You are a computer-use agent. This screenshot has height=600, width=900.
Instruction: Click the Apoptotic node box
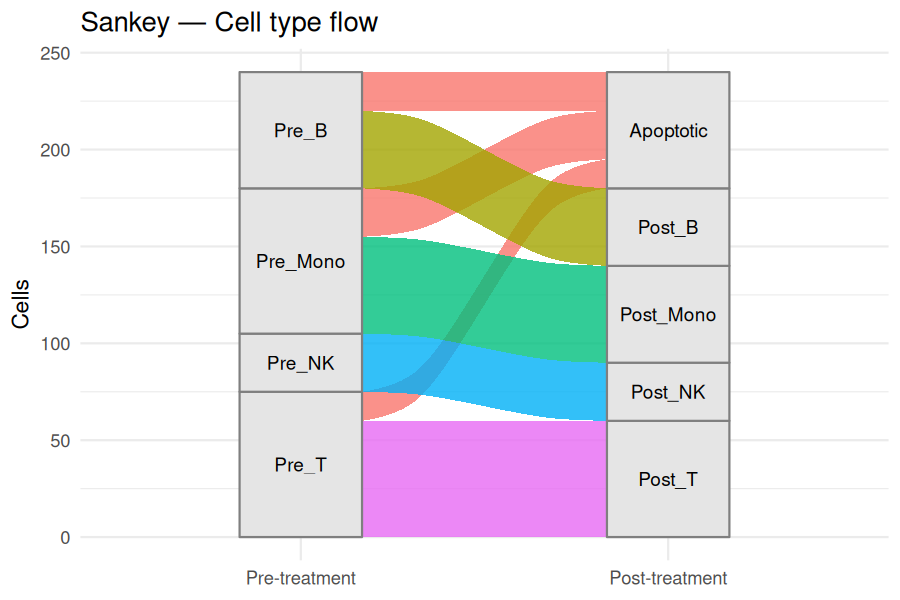668,130
